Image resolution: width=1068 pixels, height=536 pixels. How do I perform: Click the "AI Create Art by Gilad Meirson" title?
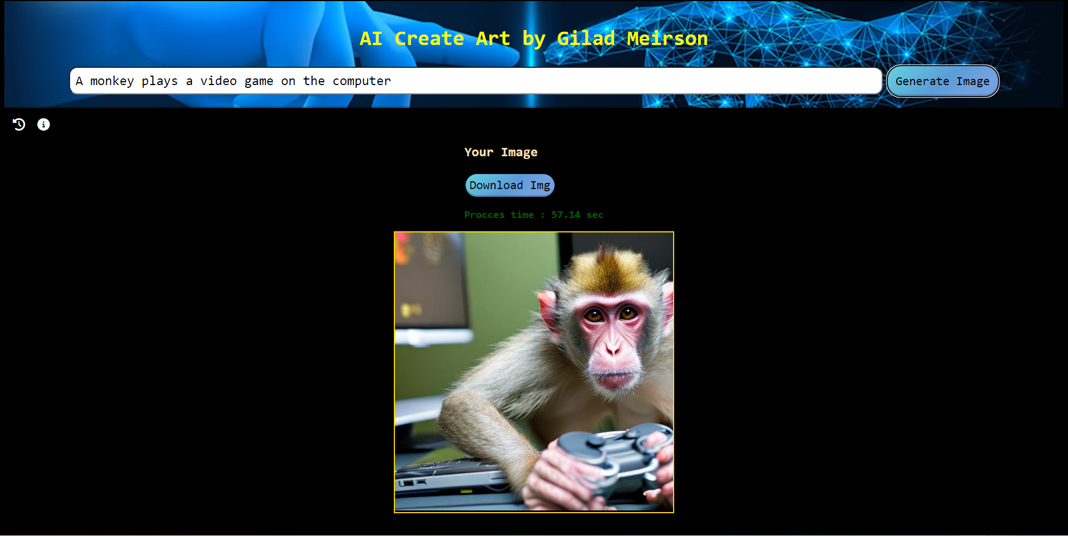pyautogui.click(x=533, y=38)
